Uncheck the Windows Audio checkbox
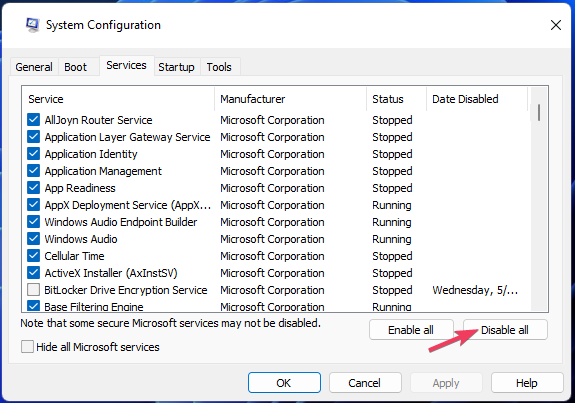 33,239
